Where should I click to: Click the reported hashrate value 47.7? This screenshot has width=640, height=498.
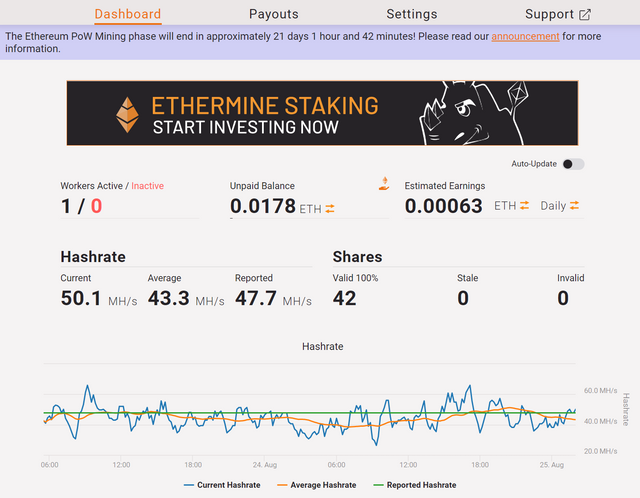[256, 298]
